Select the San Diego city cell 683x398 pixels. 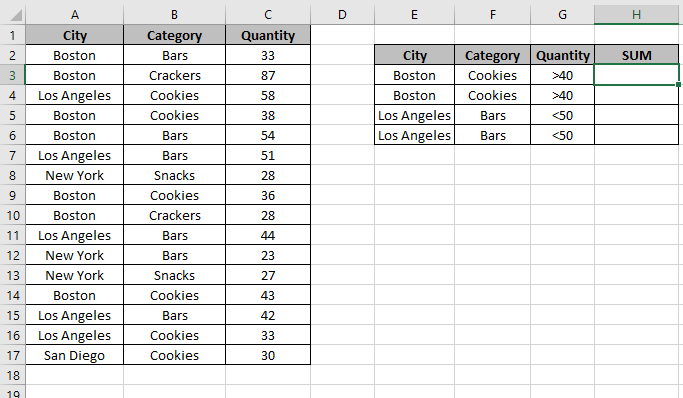(x=74, y=355)
